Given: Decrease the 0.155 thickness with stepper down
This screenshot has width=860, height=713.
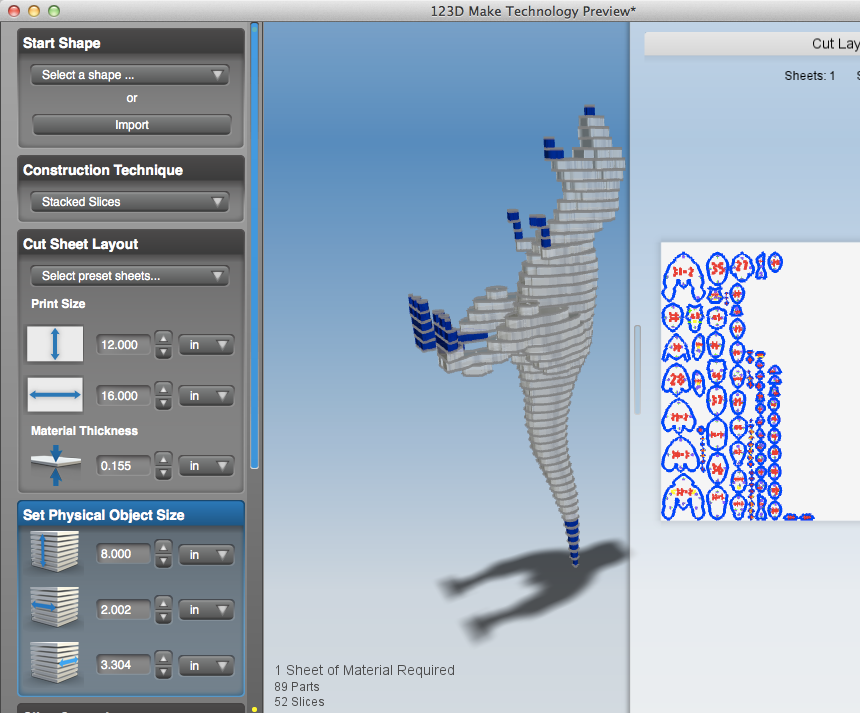Looking at the screenshot, I should click(x=163, y=473).
